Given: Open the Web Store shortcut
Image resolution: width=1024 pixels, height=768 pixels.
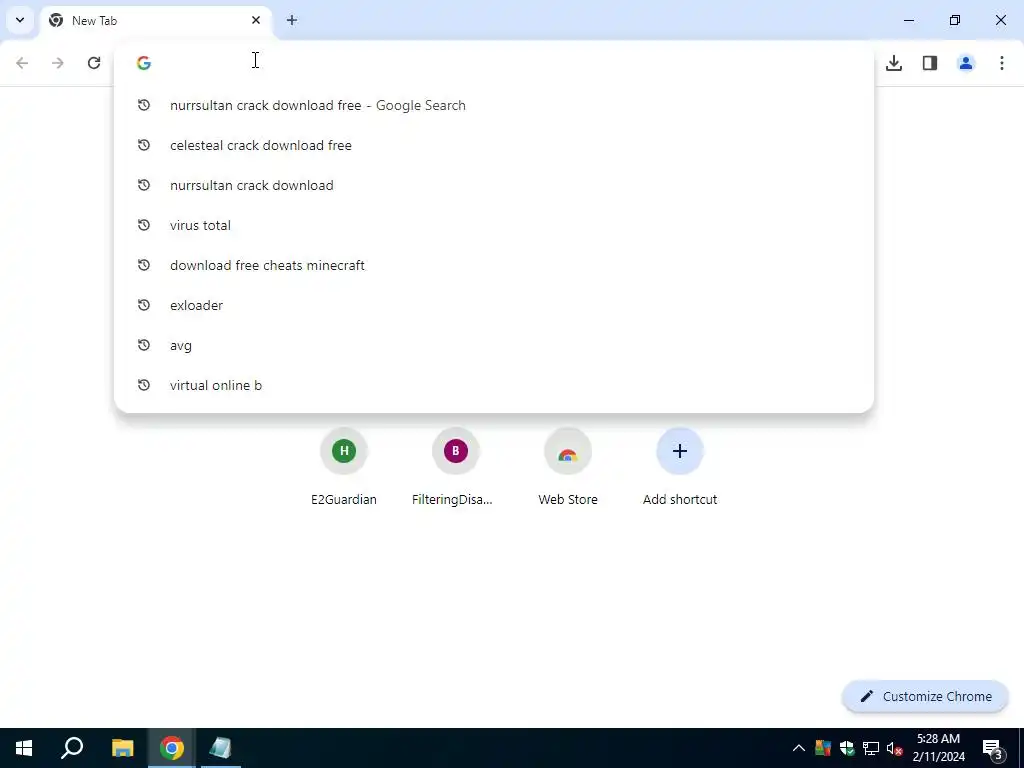Looking at the screenshot, I should click(x=568, y=467).
